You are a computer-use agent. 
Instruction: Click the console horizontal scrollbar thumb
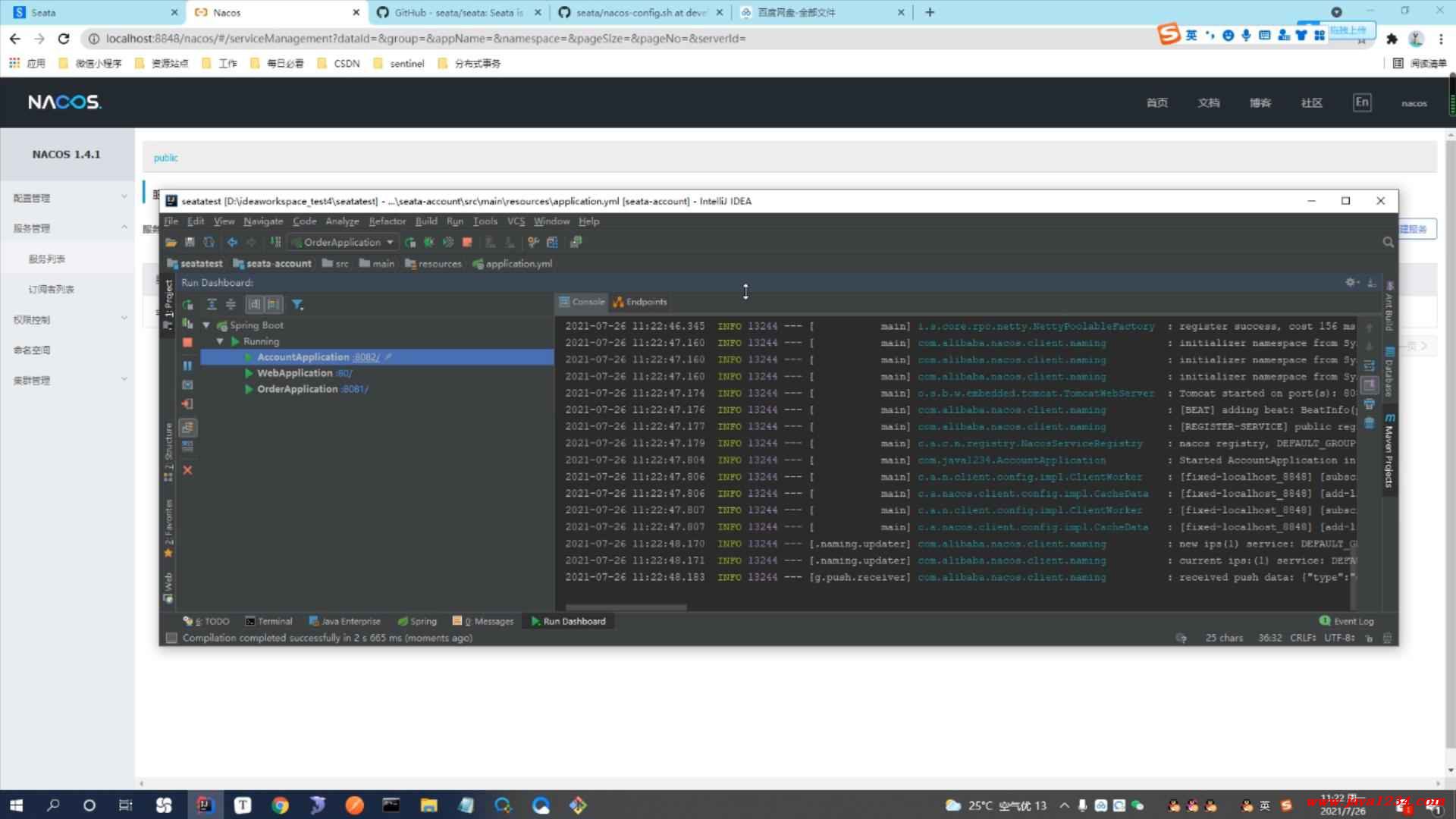click(626, 608)
